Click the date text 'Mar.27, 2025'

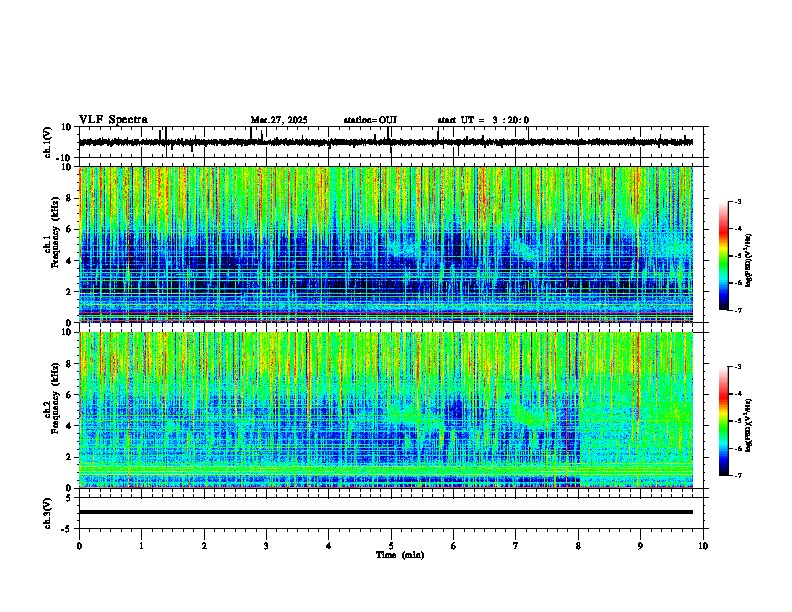coord(279,120)
